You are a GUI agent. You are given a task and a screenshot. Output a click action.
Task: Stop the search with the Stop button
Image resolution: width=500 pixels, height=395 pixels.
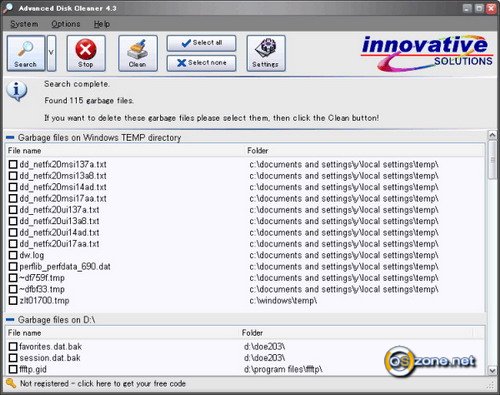point(86,53)
